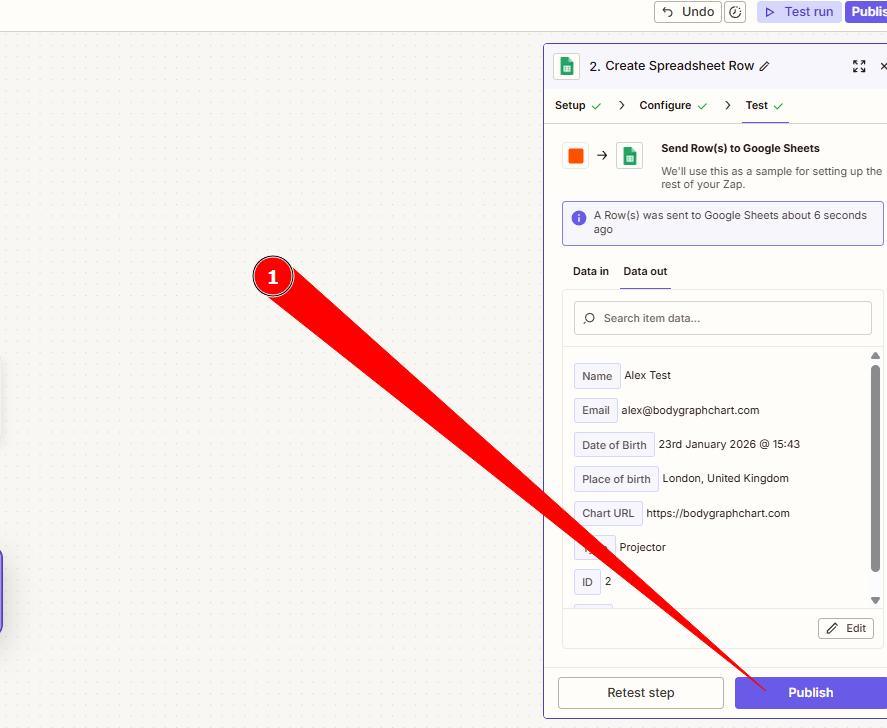The width and height of the screenshot is (887, 728).
Task: Click the Edit button below the data
Action: coord(846,628)
